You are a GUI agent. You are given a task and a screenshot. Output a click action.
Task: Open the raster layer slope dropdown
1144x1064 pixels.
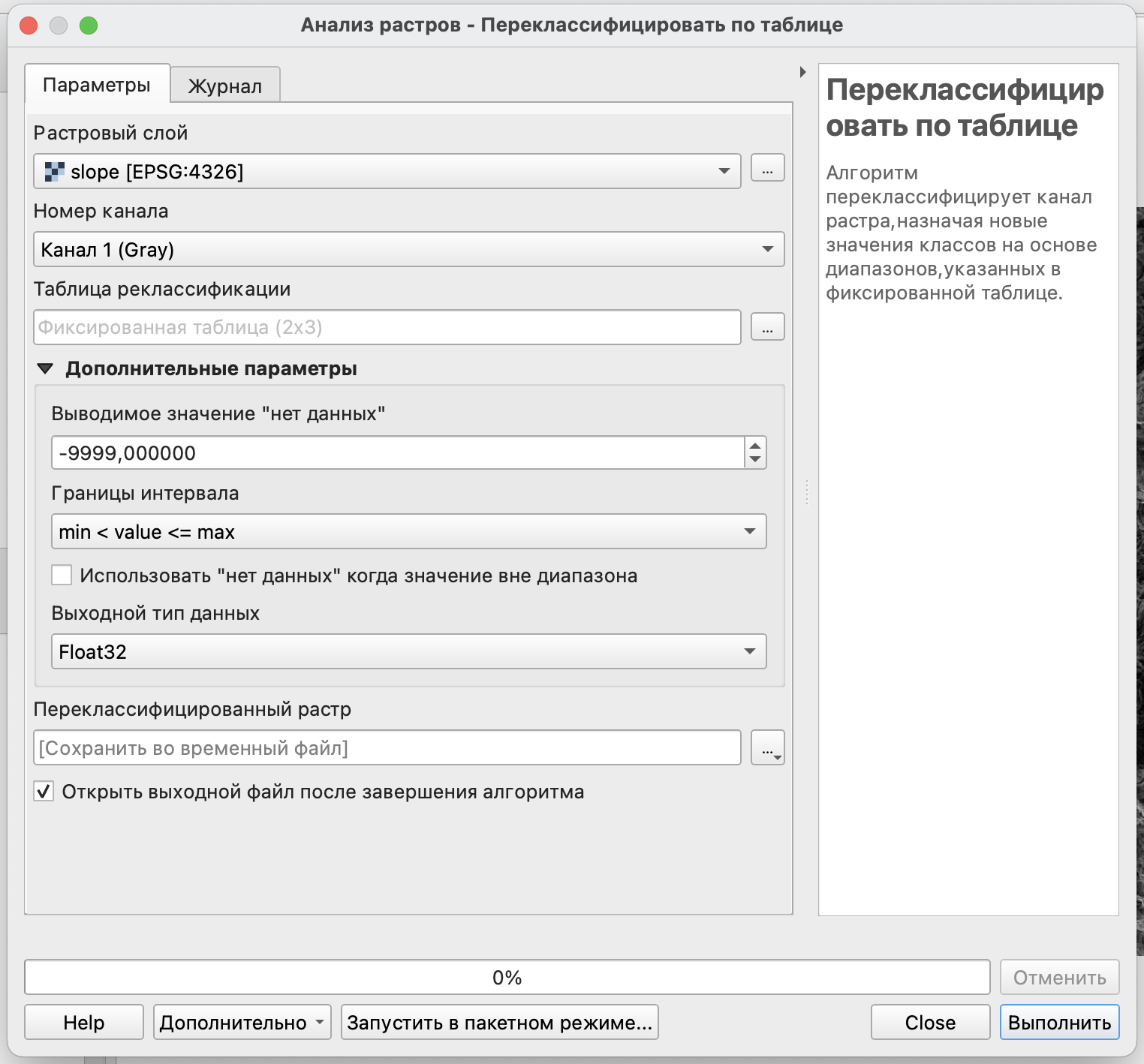coord(387,171)
